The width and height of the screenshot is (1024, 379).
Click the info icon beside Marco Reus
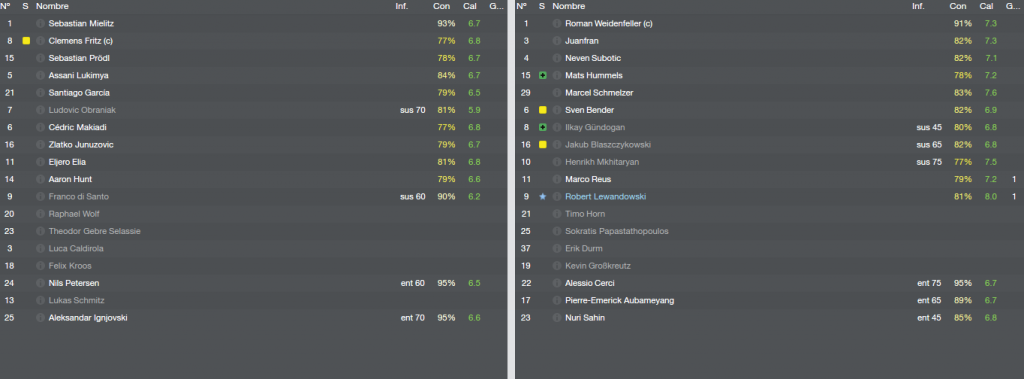pyautogui.click(x=557, y=179)
